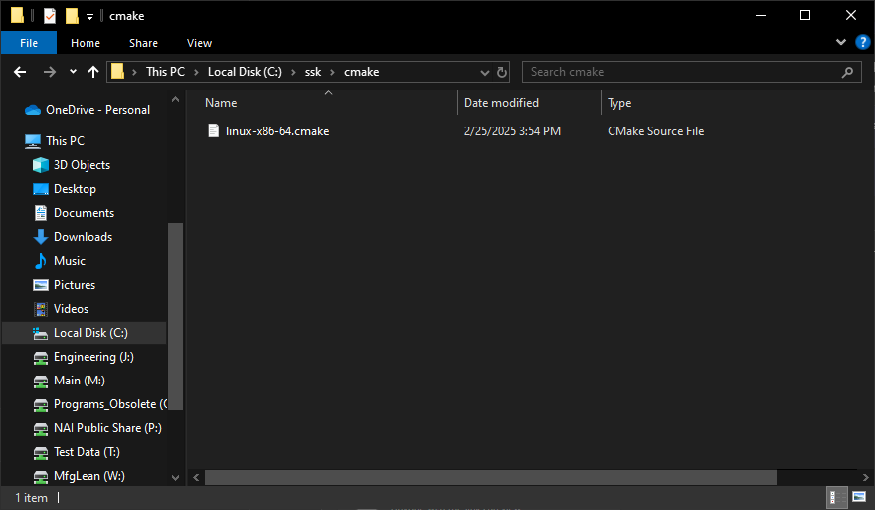Click the address bar folder icon
The height and width of the screenshot is (510, 875).
click(x=117, y=71)
